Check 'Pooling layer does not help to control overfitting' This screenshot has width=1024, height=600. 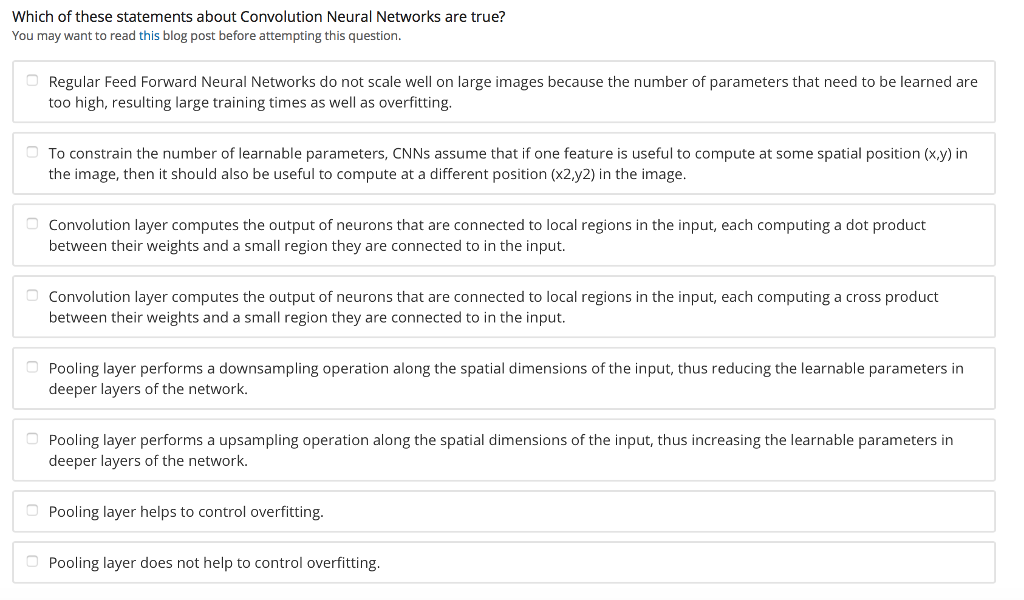tap(32, 560)
